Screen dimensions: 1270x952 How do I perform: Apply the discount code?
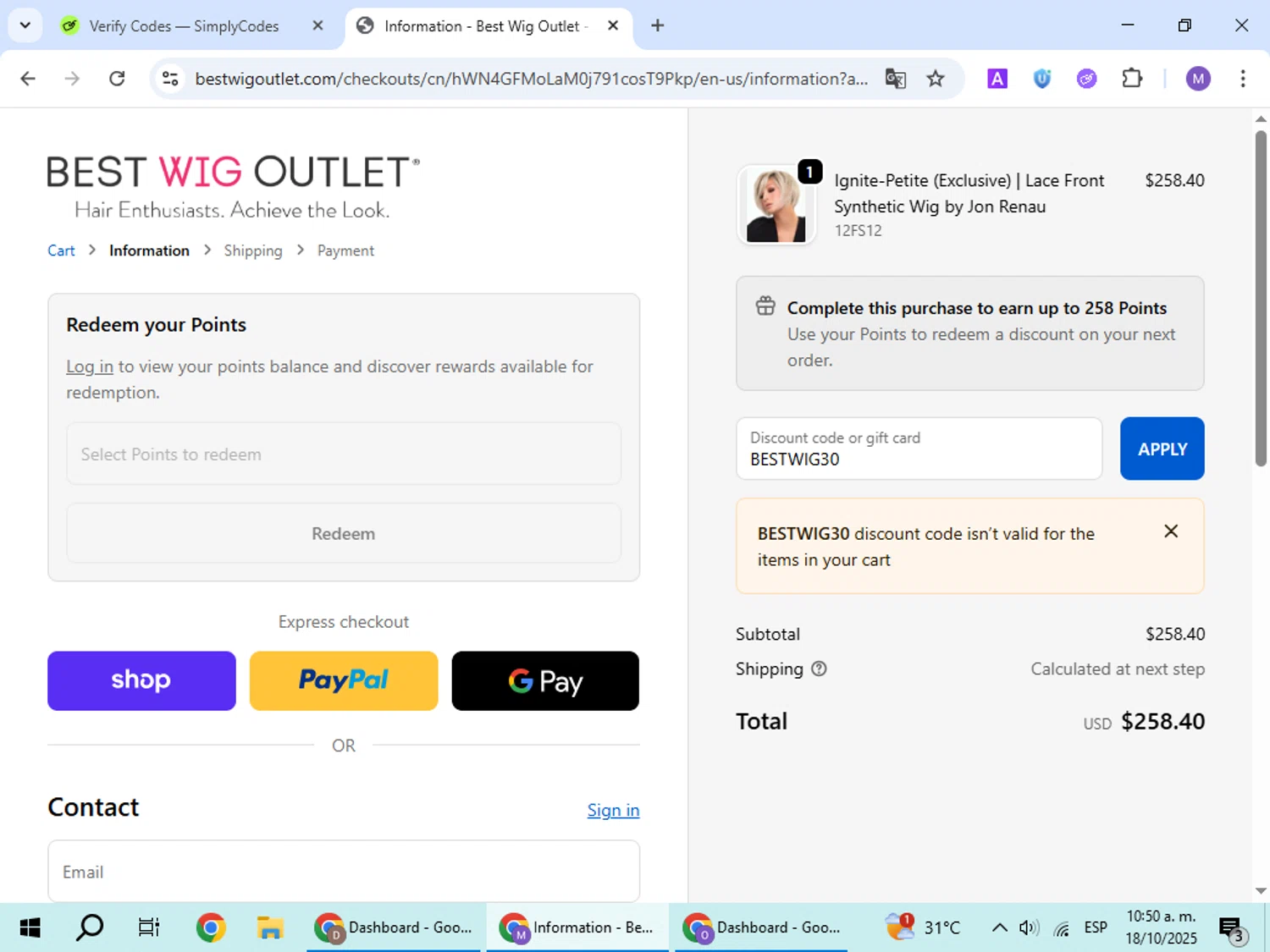pyautogui.click(x=1162, y=448)
